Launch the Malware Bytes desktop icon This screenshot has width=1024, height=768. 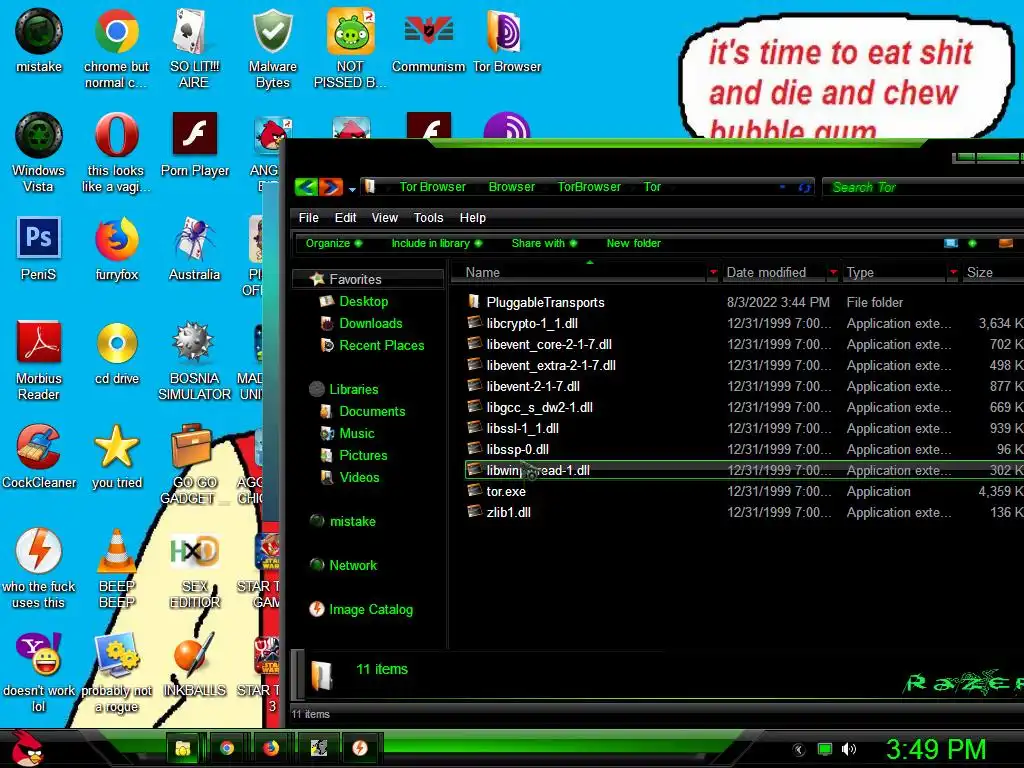click(272, 49)
